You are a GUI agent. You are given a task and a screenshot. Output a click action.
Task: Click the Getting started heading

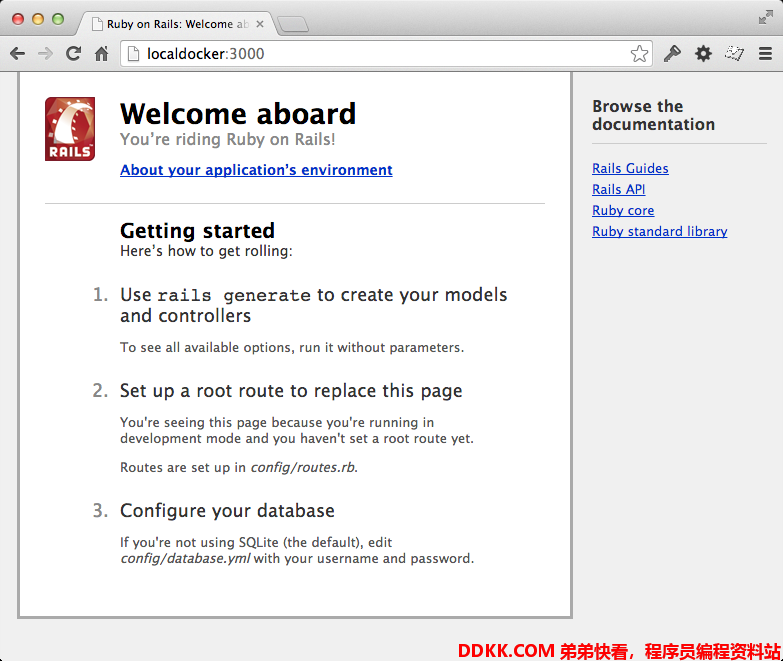197,231
